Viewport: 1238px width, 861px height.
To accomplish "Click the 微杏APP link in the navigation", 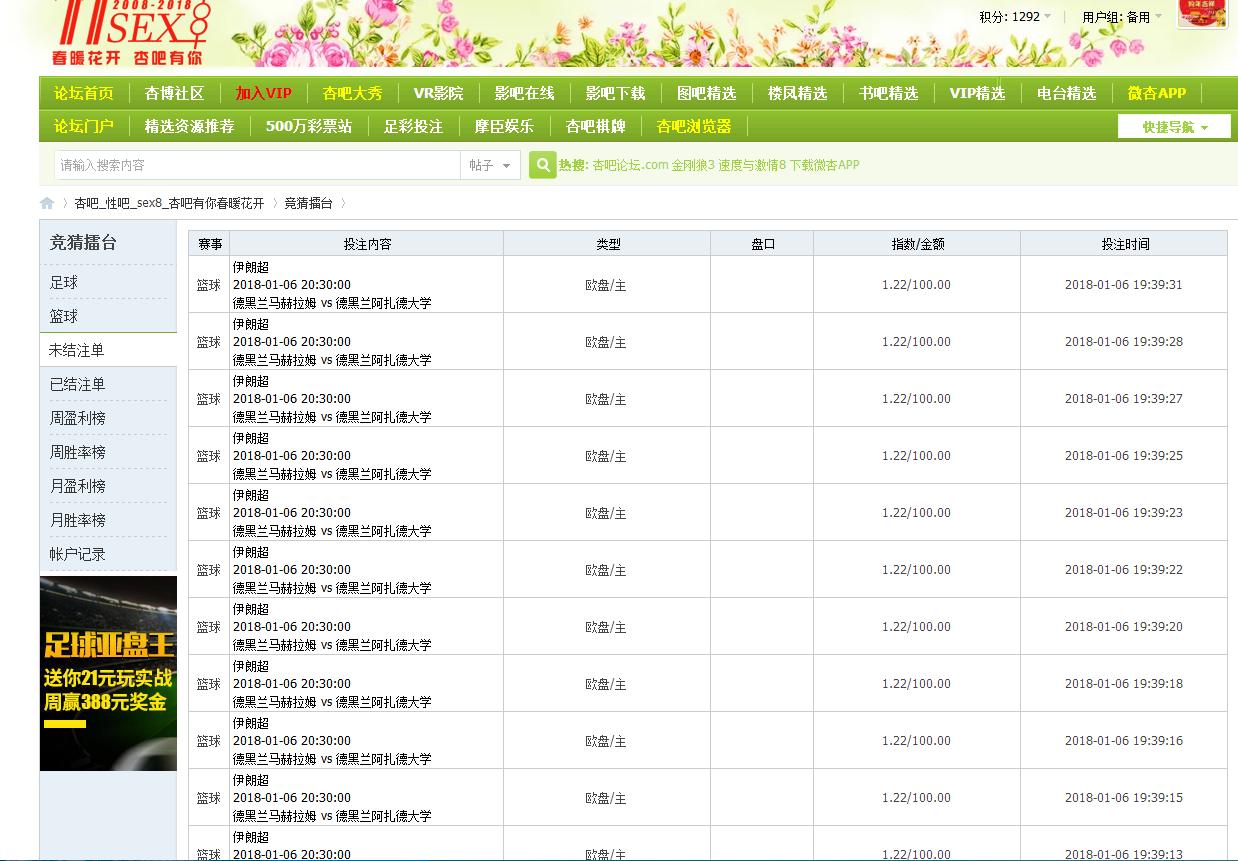I will (x=1156, y=93).
